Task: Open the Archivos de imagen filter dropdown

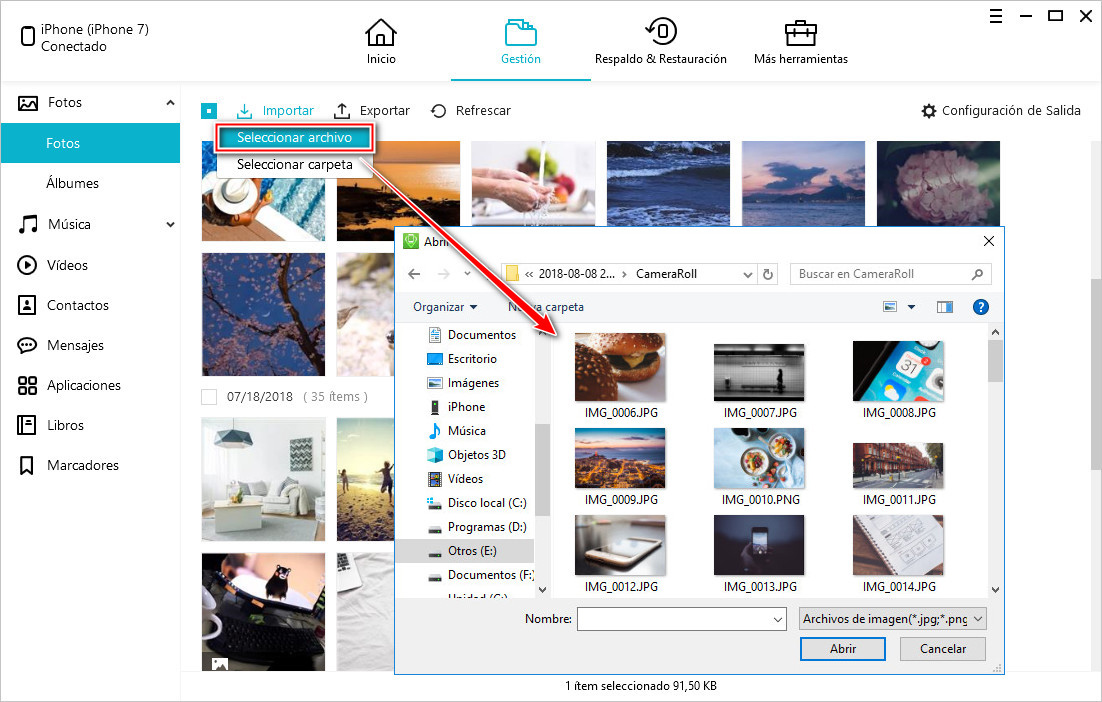Action: click(x=893, y=619)
